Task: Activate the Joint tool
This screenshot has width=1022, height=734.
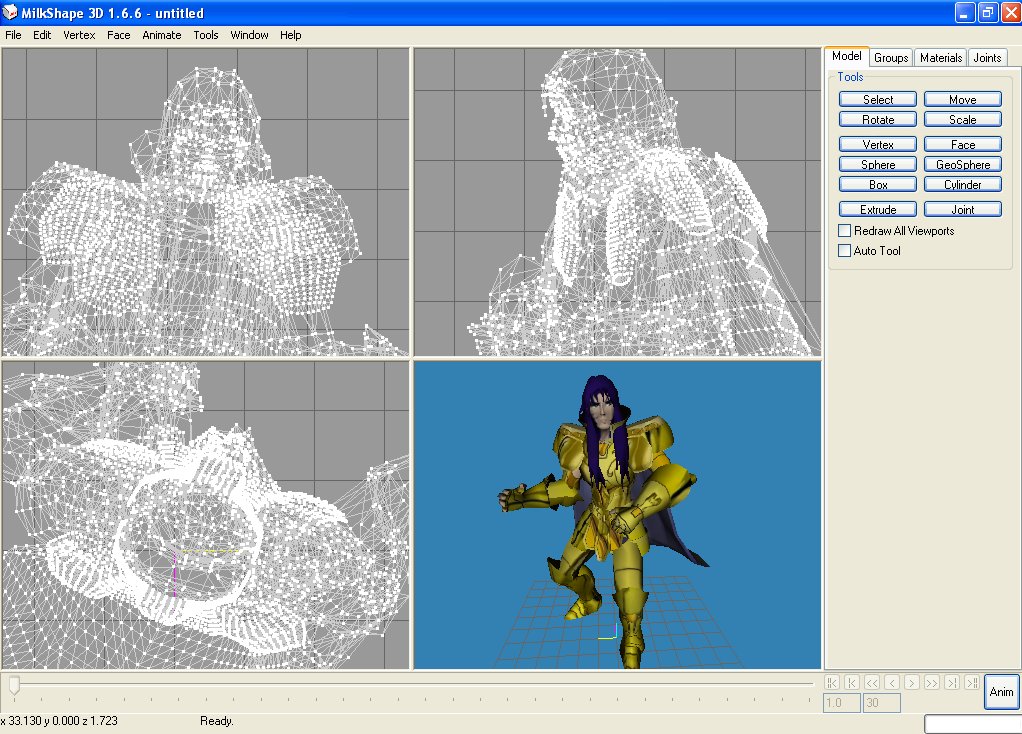Action: tap(962, 209)
